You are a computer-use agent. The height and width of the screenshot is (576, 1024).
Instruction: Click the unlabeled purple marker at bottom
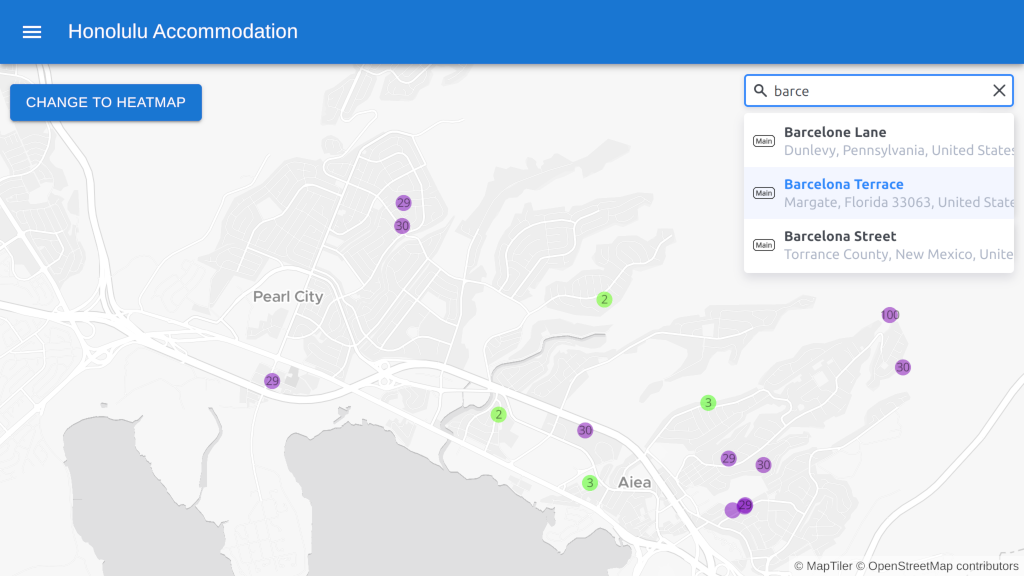pos(732,511)
